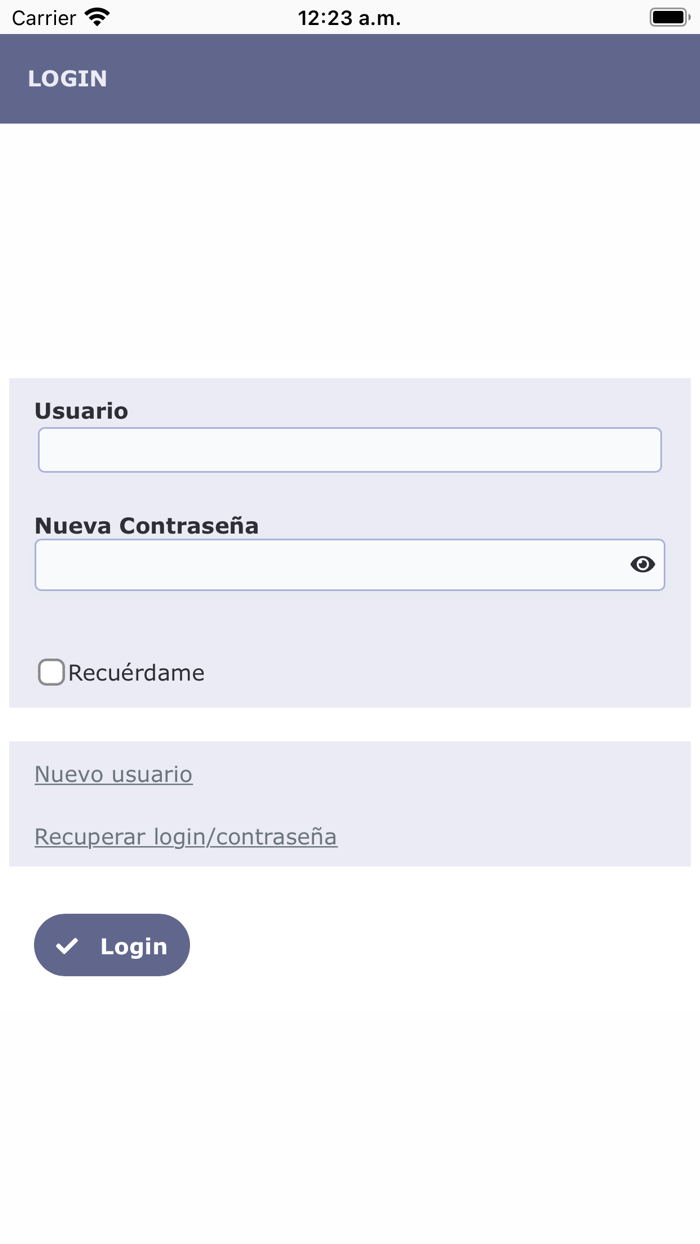Enable the Recuérdame checkbox
Image resolution: width=700 pixels, height=1244 pixels.
tap(50, 672)
